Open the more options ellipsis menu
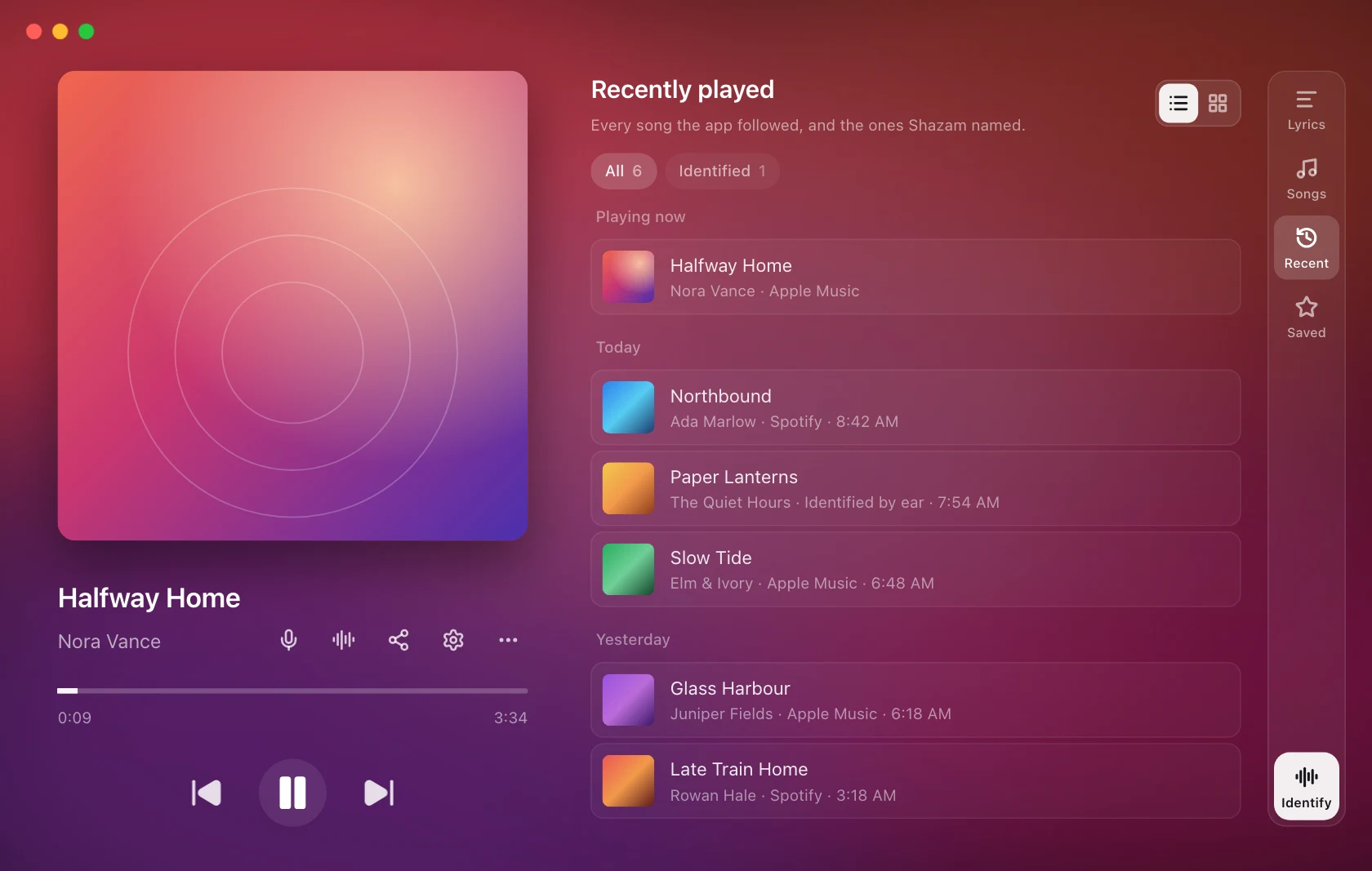The width and height of the screenshot is (1372, 871). pyautogui.click(x=508, y=640)
